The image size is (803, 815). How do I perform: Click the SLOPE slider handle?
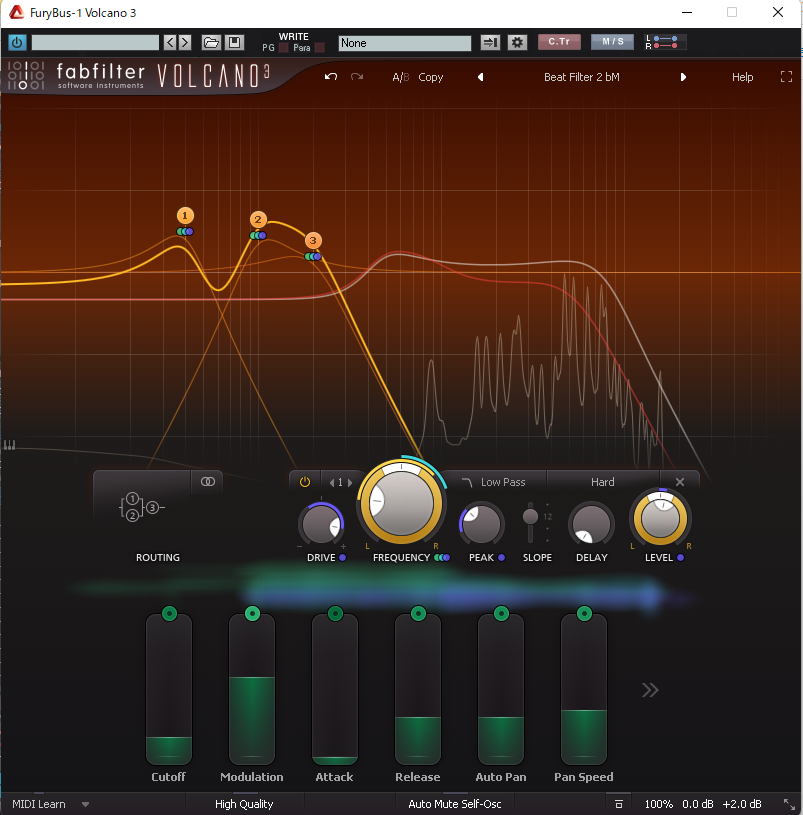point(530,516)
